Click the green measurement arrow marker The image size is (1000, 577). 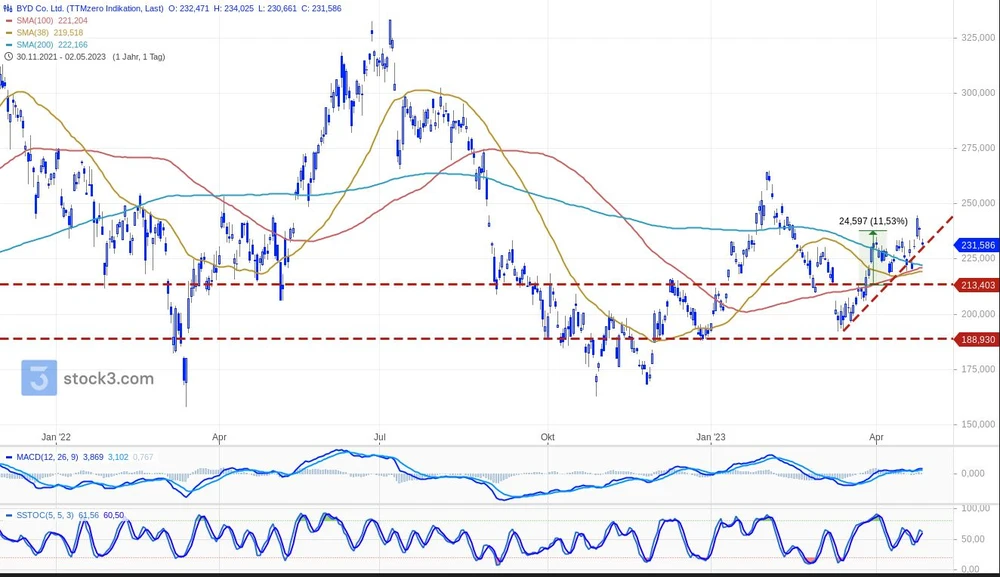click(x=872, y=233)
